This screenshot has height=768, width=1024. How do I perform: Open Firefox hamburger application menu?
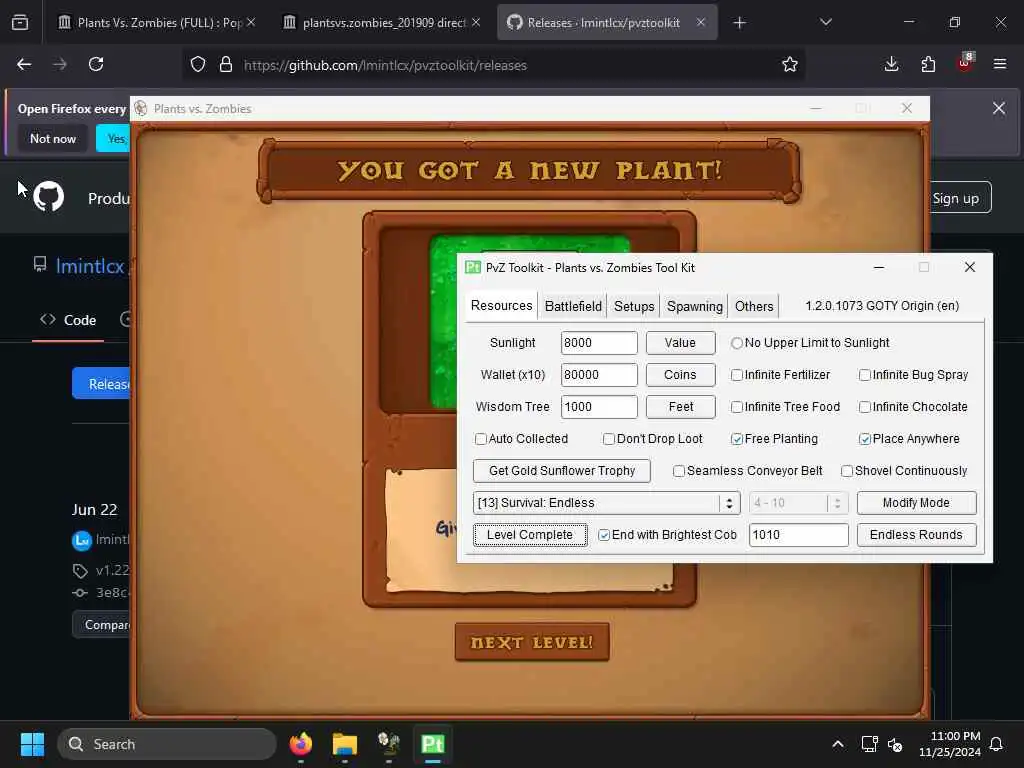click(x=1000, y=65)
